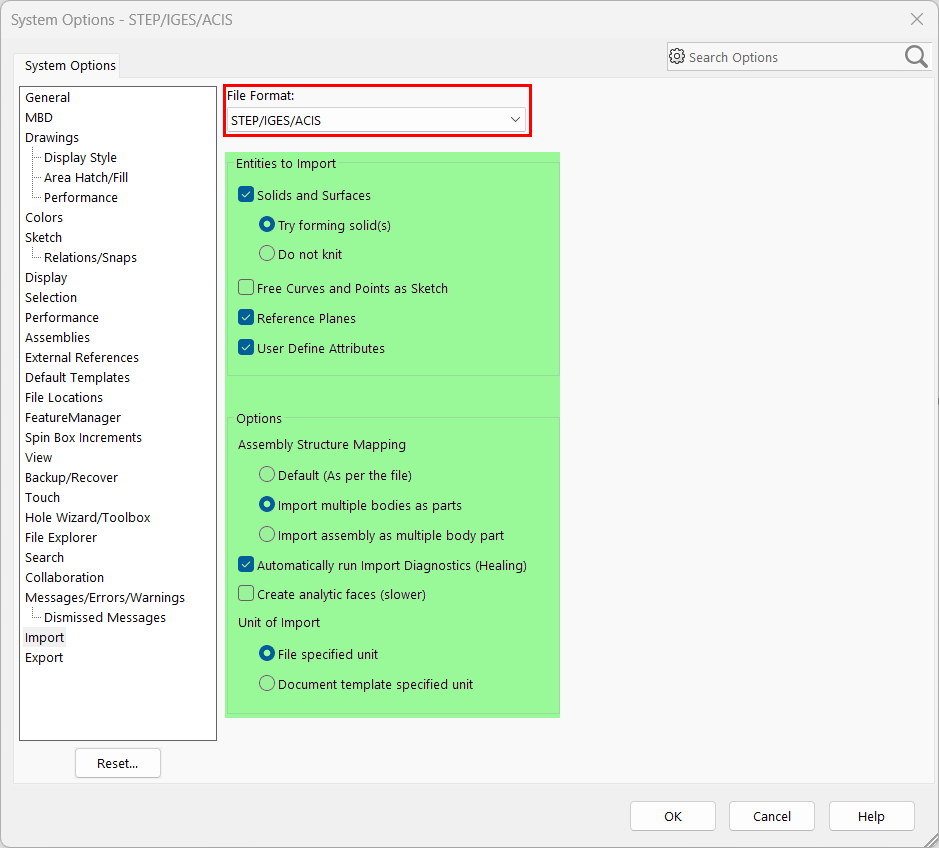Click the Search Options gear icon
This screenshot has width=939, height=848.
point(677,57)
